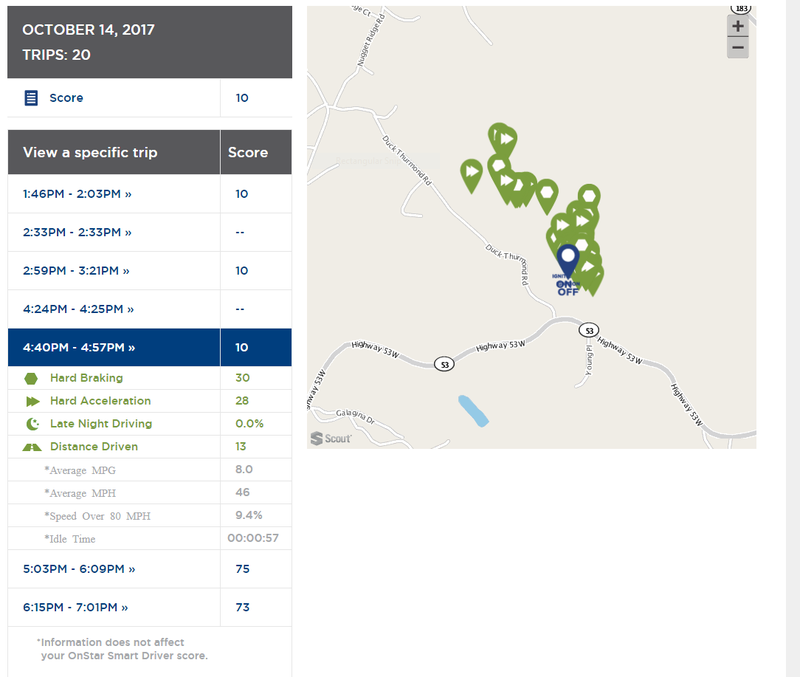Viewport: 800px width, 677px height.
Task: Click the Hard Braking label
Action: point(86,378)
